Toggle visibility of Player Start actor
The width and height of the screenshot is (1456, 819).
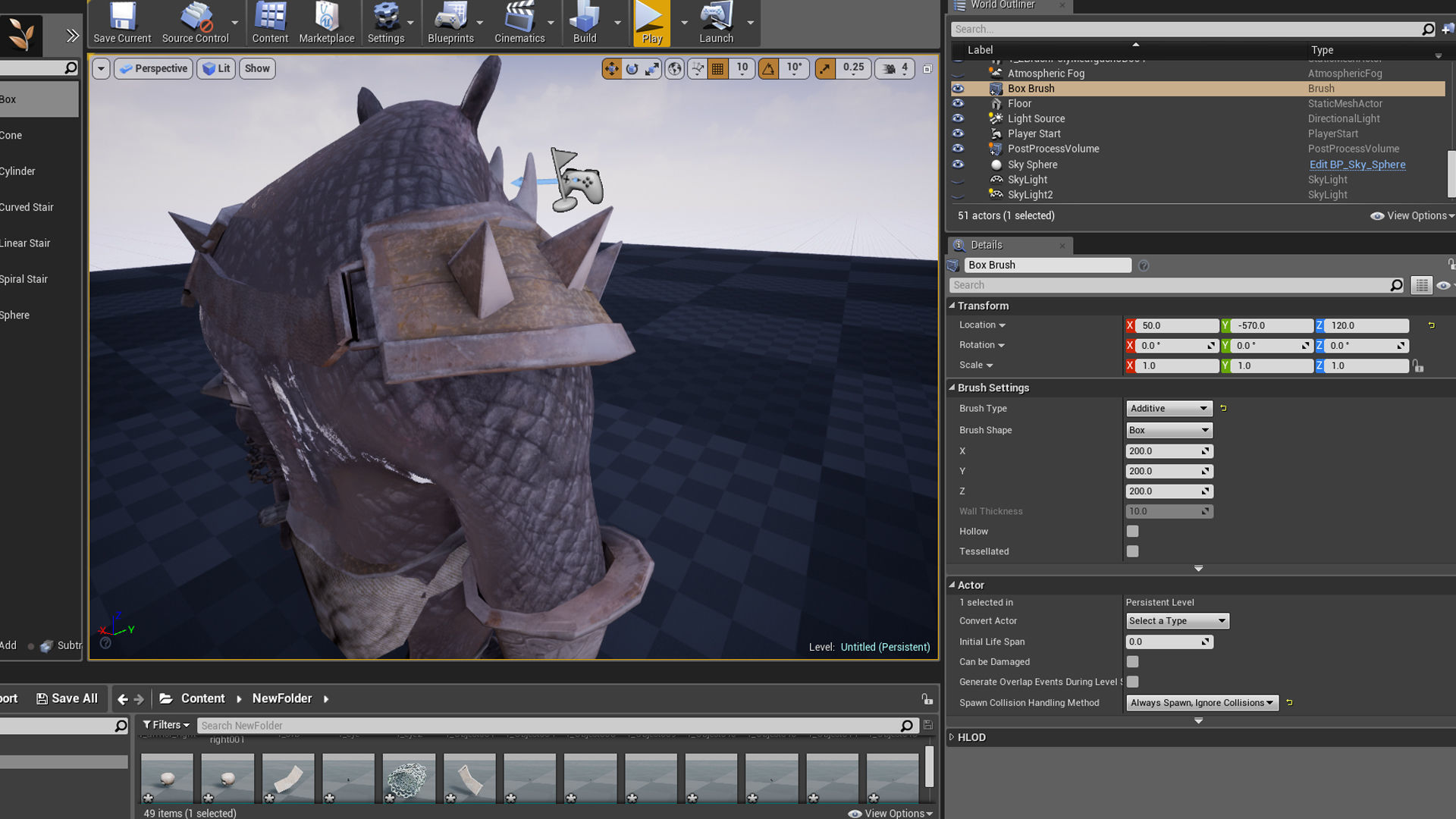[958, 133]
